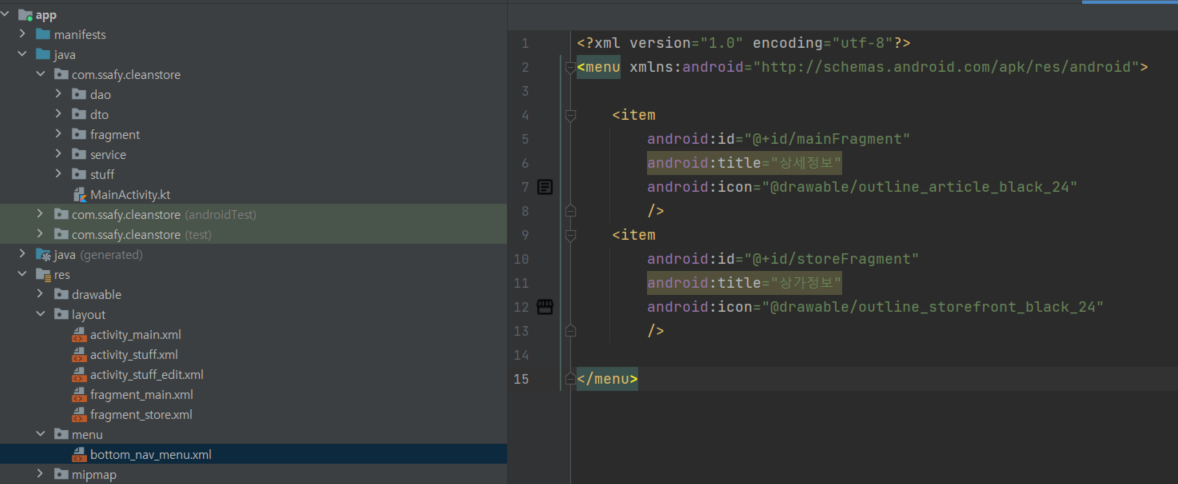The height and width of the screenshot is (484, 1178).
Task: Open MainActivity.kt file
Action: click(130, 195)
